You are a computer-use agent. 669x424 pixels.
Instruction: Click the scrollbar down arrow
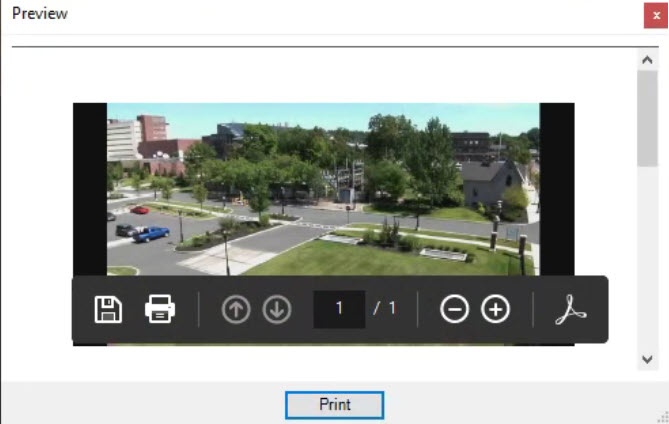[x=647, y=358]
